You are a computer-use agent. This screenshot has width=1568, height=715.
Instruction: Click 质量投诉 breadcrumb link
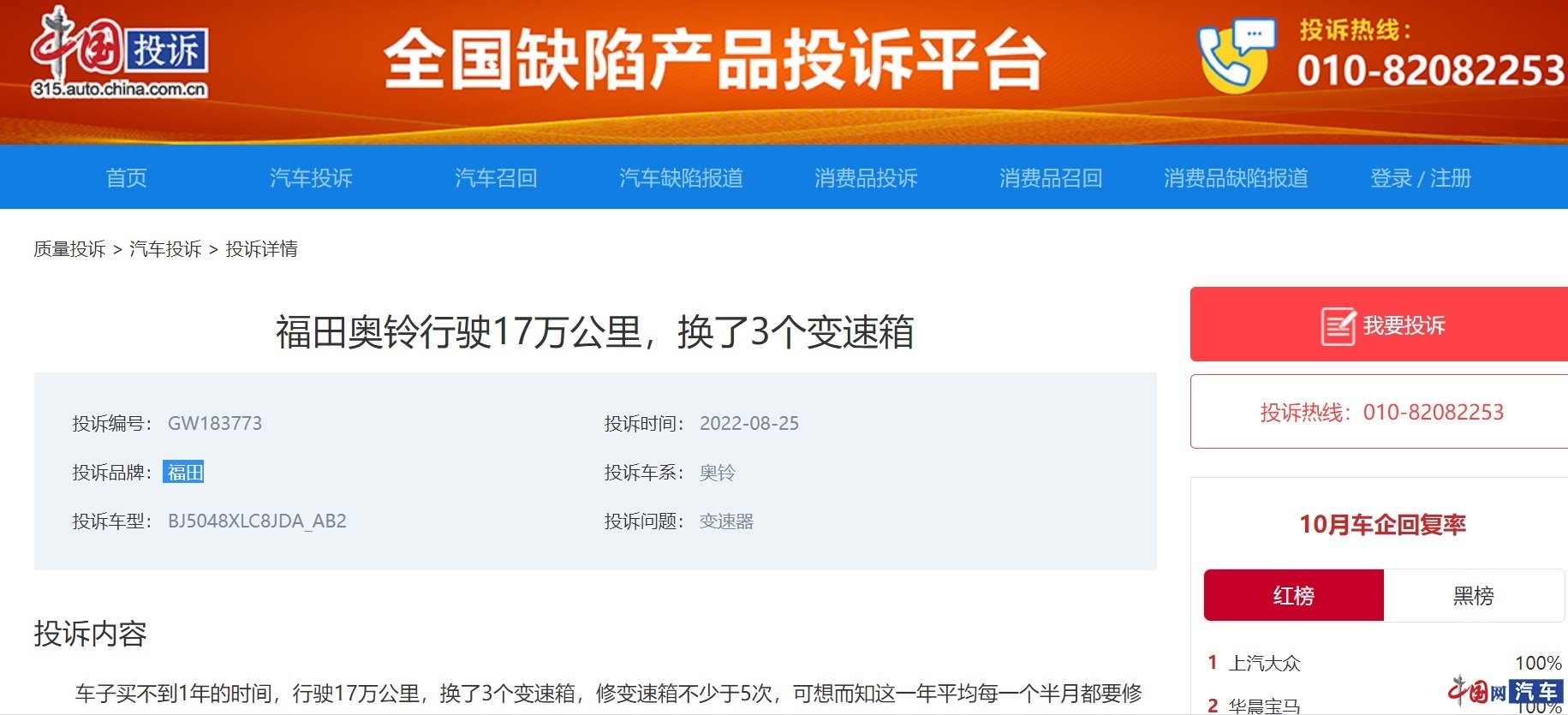click(x=69, y=249)
